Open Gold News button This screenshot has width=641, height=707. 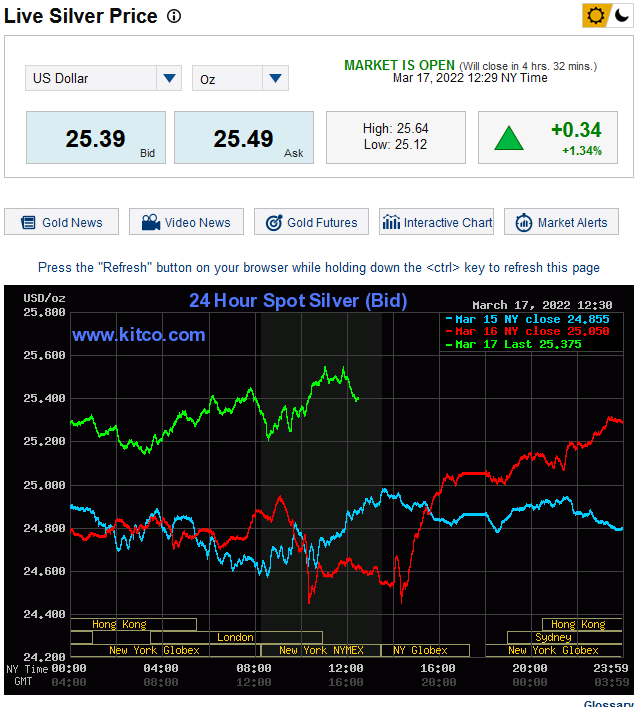pos(62,222)
